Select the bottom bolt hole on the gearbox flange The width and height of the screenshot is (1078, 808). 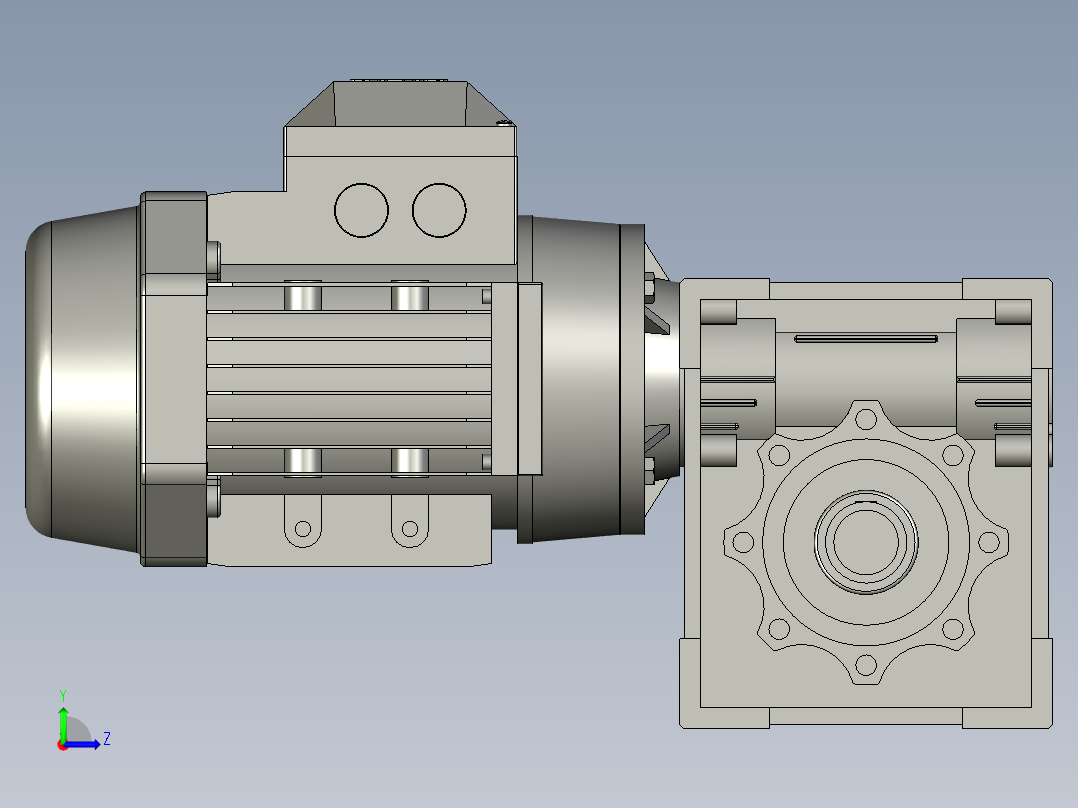(866, 665)
